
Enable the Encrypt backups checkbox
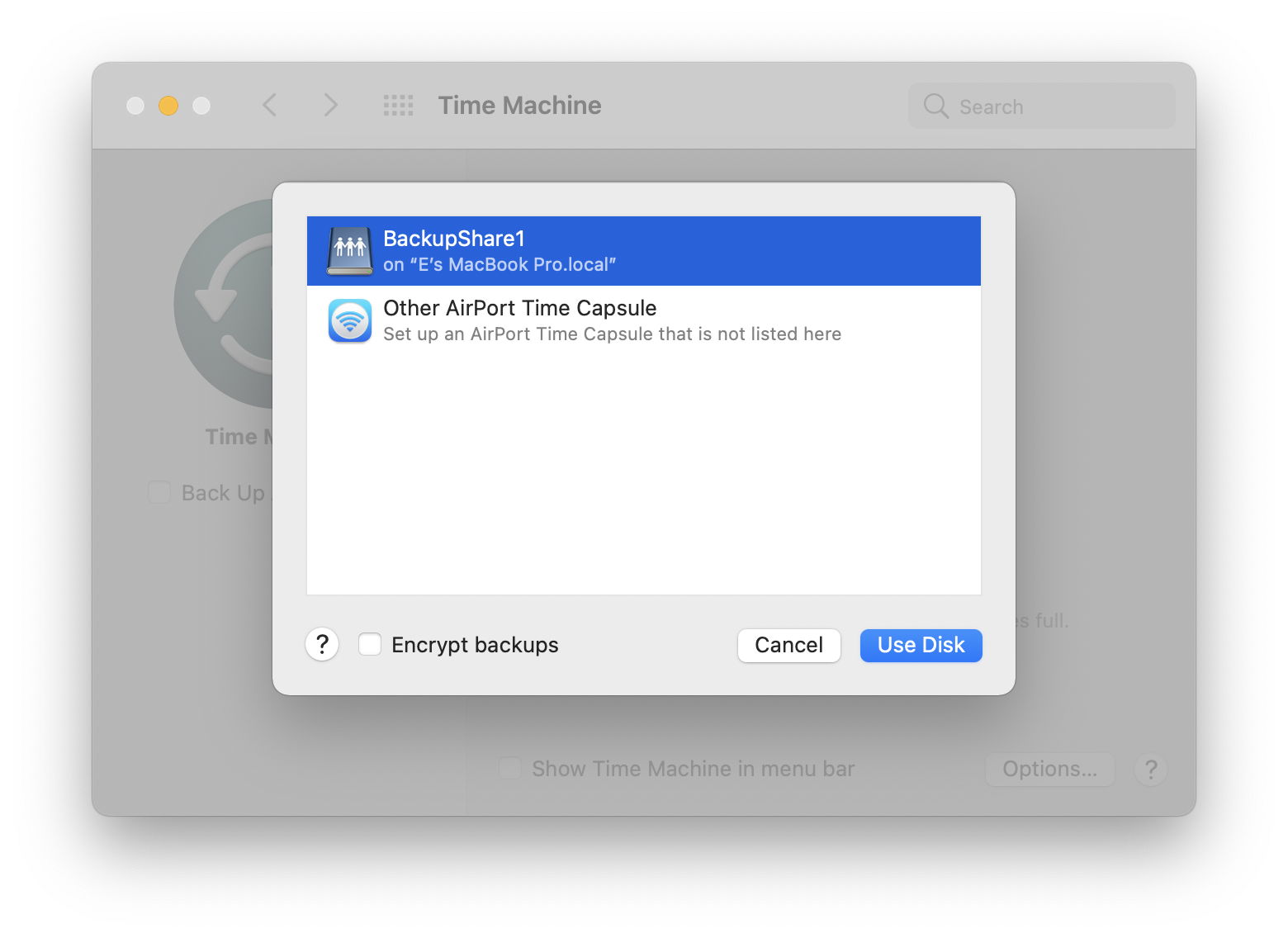pos(370,644)
